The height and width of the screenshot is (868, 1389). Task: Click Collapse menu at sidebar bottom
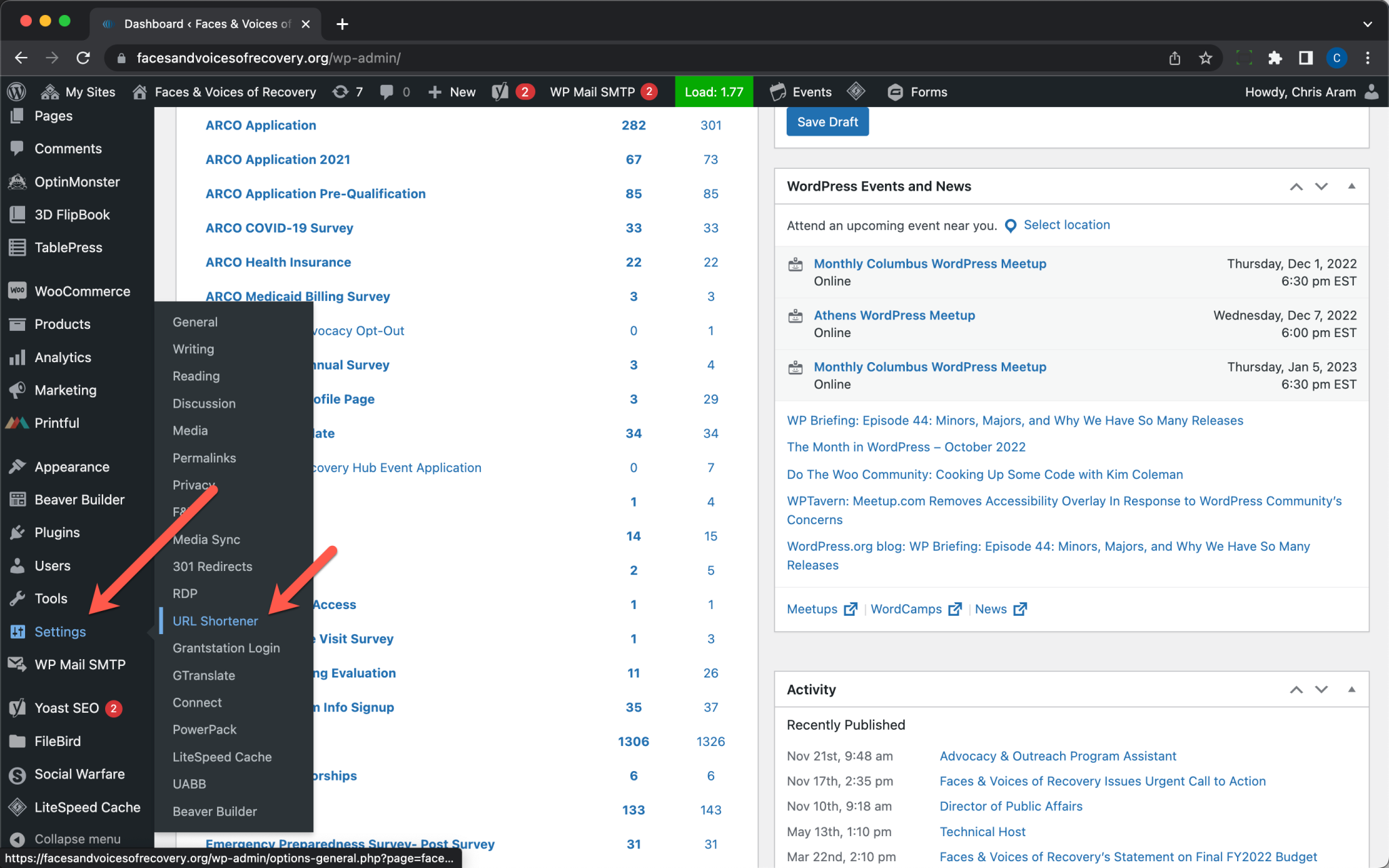point(77,839)
